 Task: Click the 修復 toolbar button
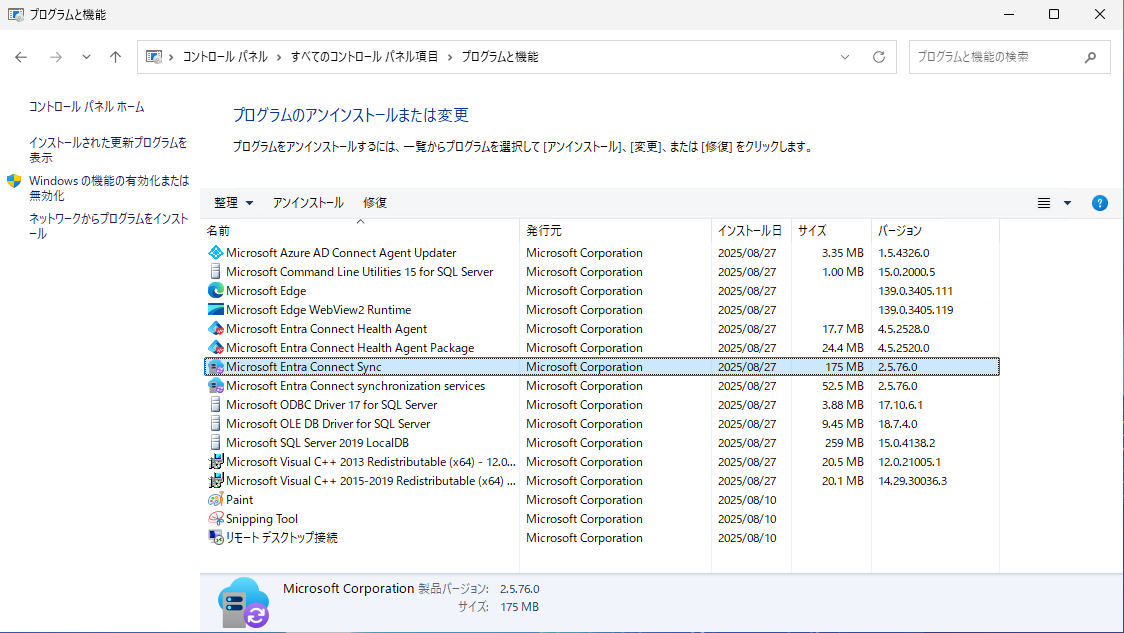(375, 203)
